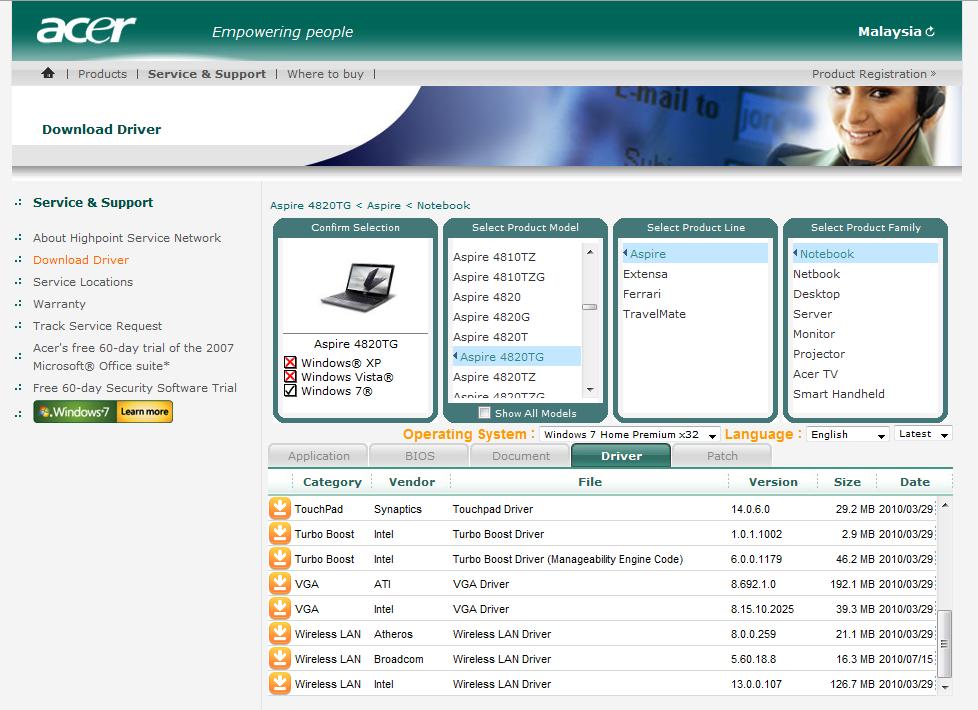This screenshot has width=978, height=710.
Task: Select Aspire 4820G model
Action: 491,316
